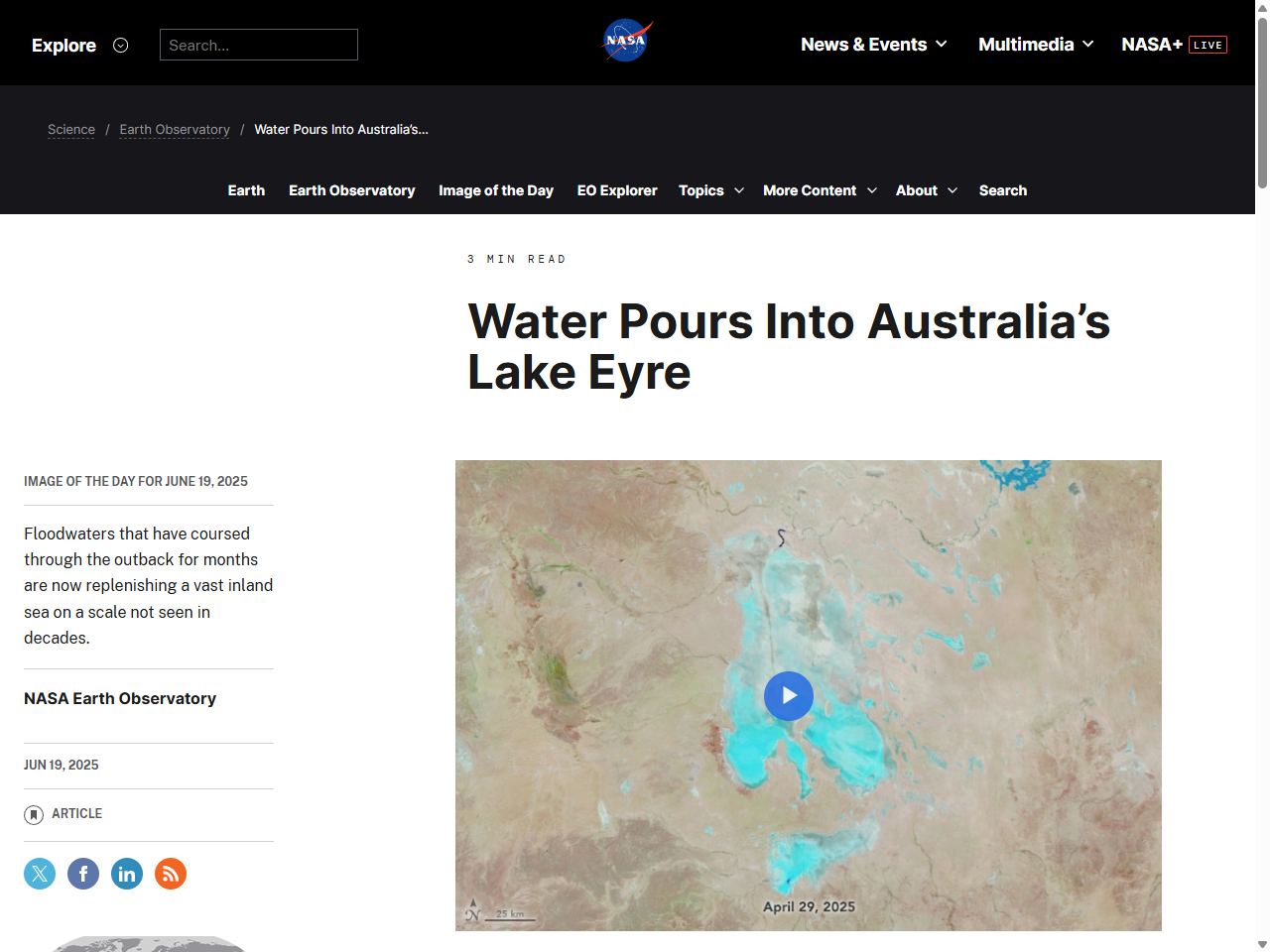Play the Lake Eyre image animation
Viewport: 1270px width, 952px height.
789,696
